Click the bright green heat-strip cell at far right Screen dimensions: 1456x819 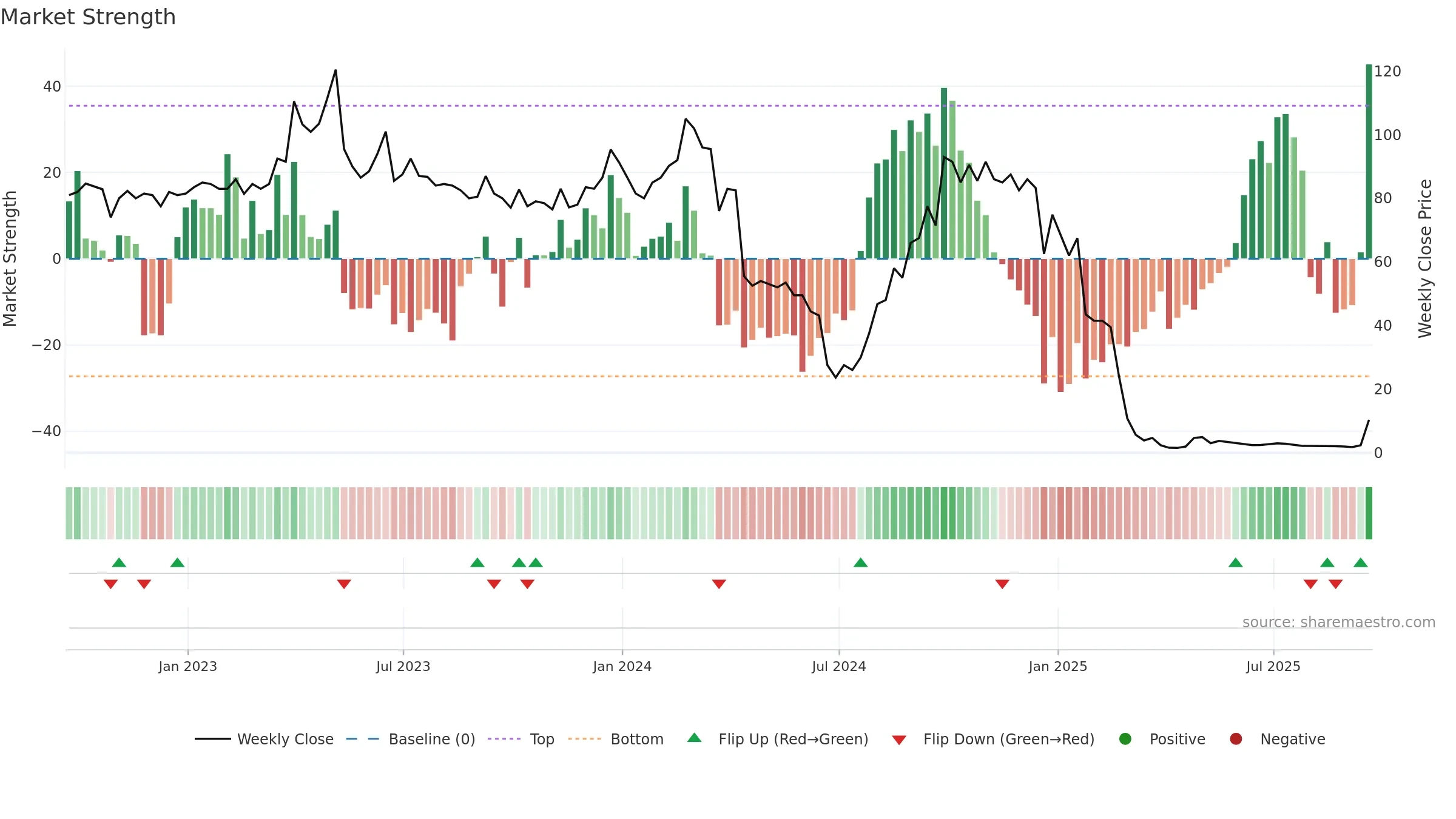[x=1369, y=513]
